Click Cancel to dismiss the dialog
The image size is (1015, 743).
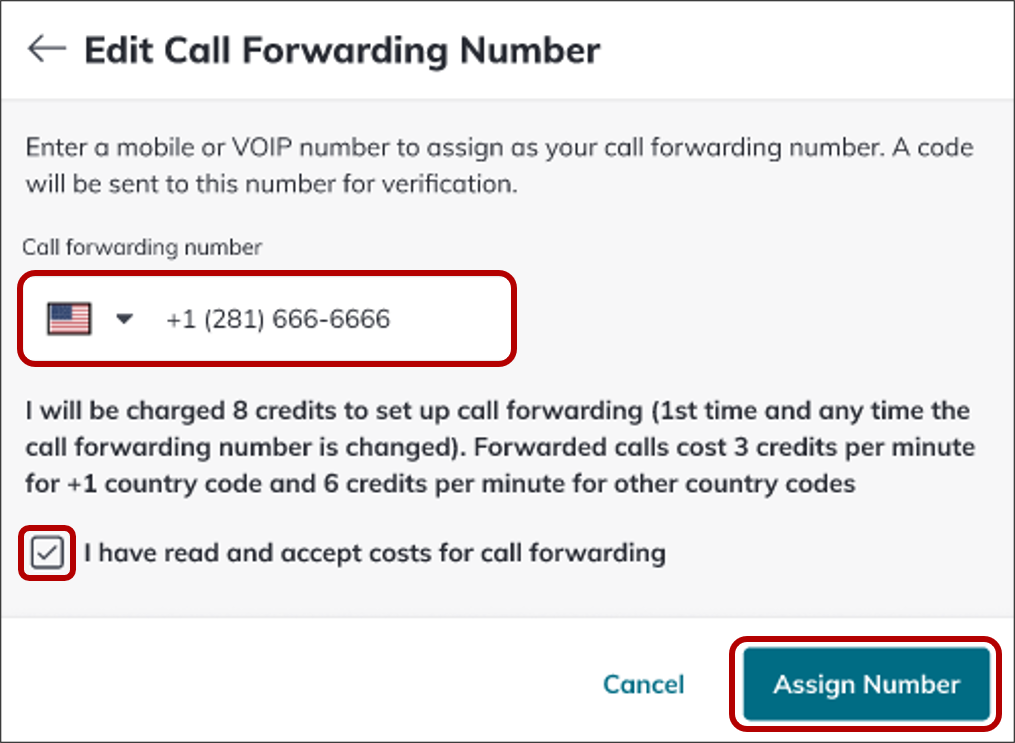pyautogui.click(x=643, y=684)
